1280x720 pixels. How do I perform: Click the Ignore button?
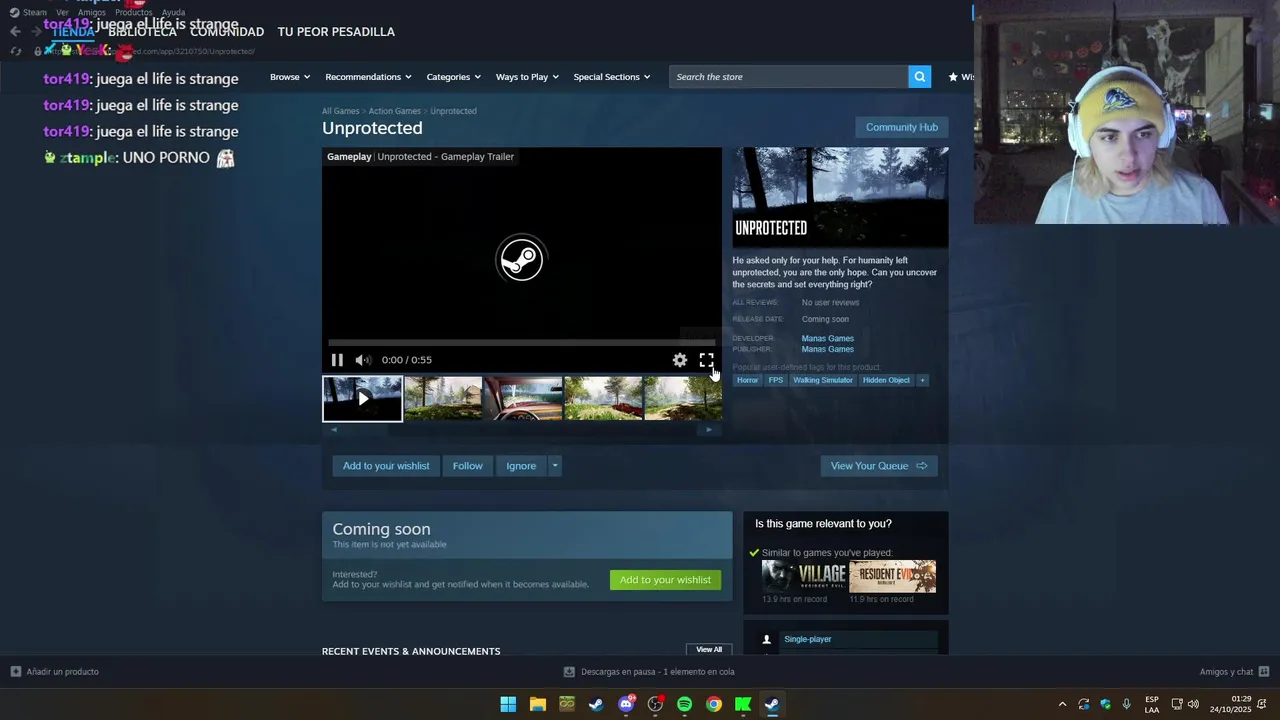tap(521, 466)
